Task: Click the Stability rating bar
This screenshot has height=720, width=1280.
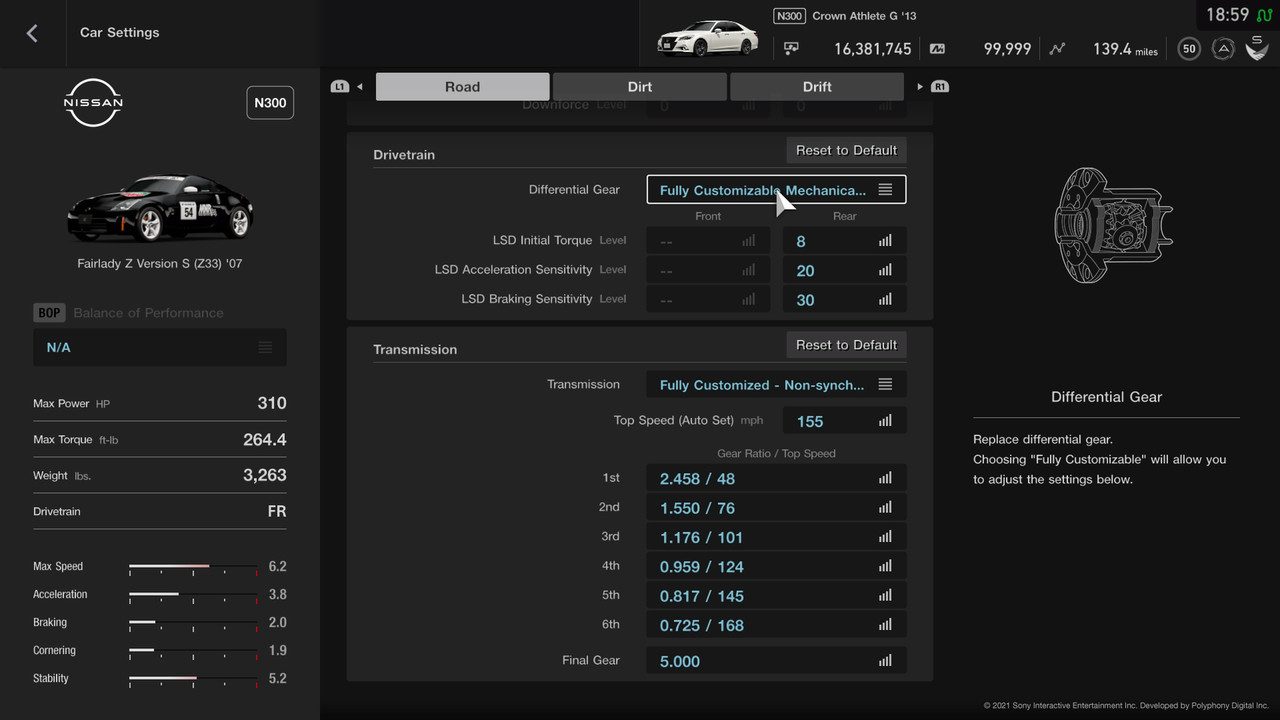Action: click(193, 679)
